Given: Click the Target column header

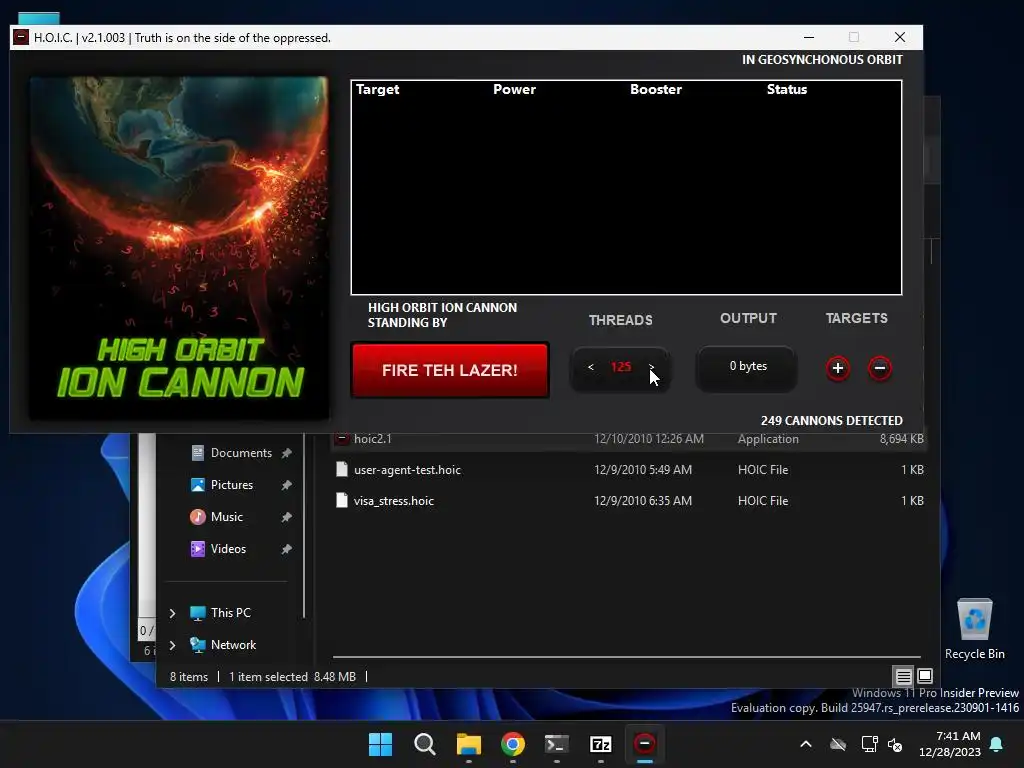Looking at the screenshot, I should tap(377, 89).
